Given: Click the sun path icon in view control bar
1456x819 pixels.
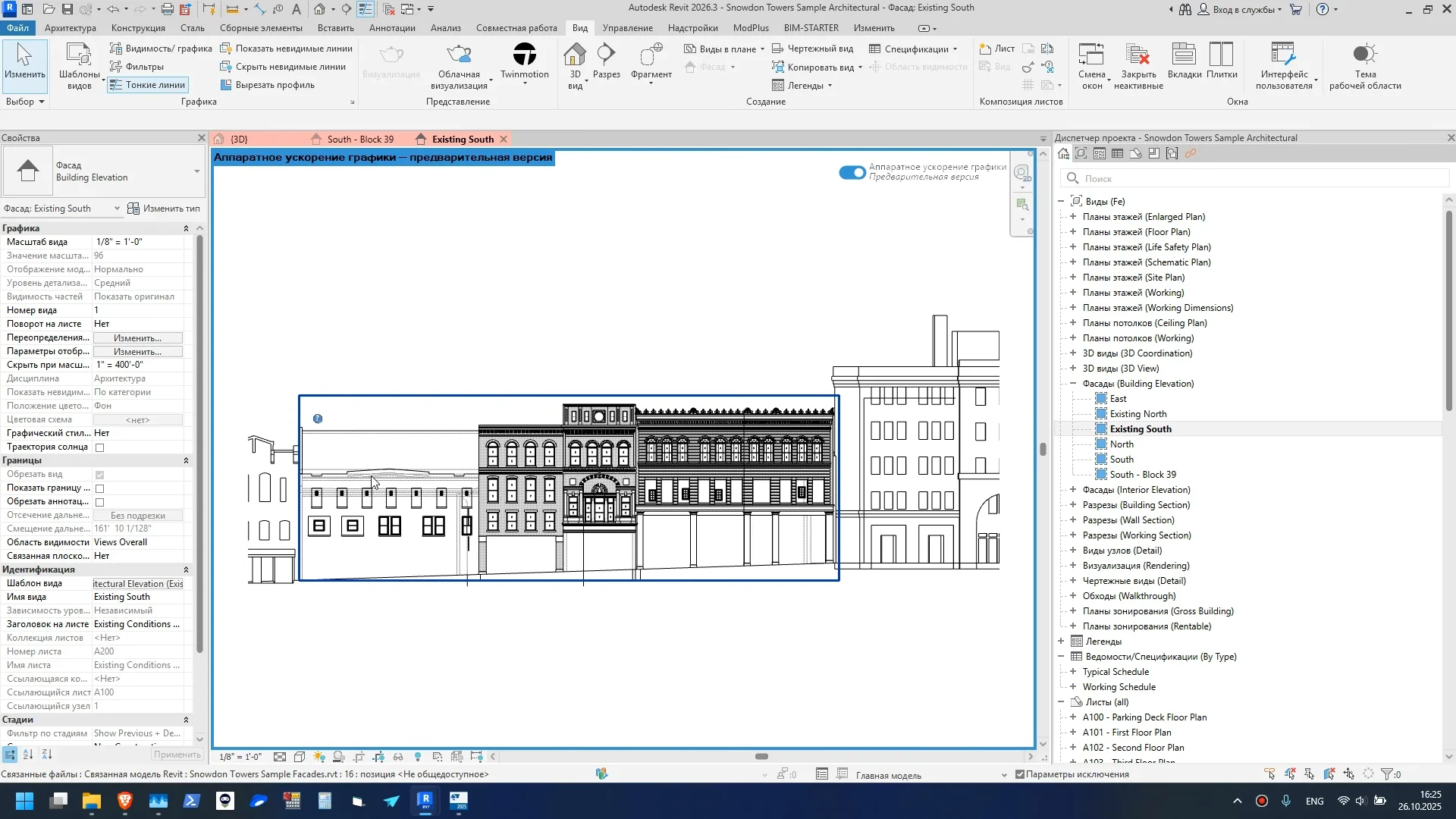Looking at the screenshot, I should pos(319,757).
